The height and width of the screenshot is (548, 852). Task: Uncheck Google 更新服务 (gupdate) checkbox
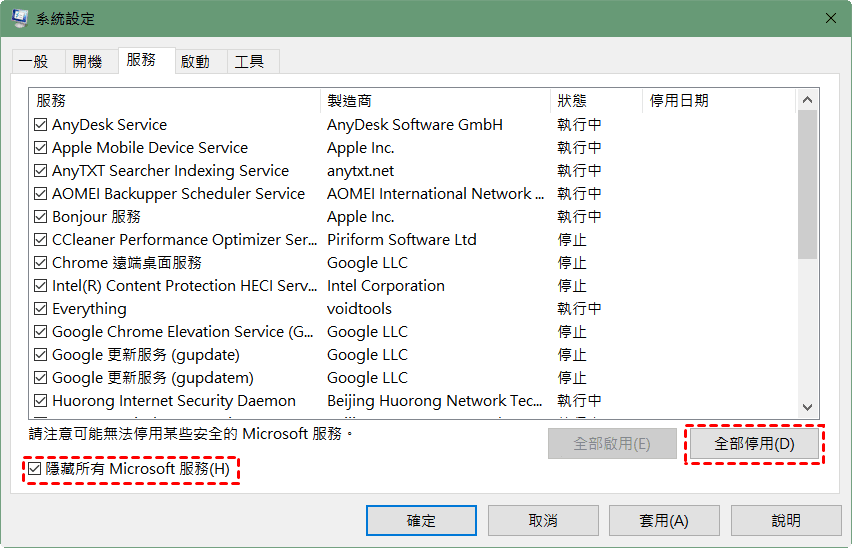(x=40, y=355)
